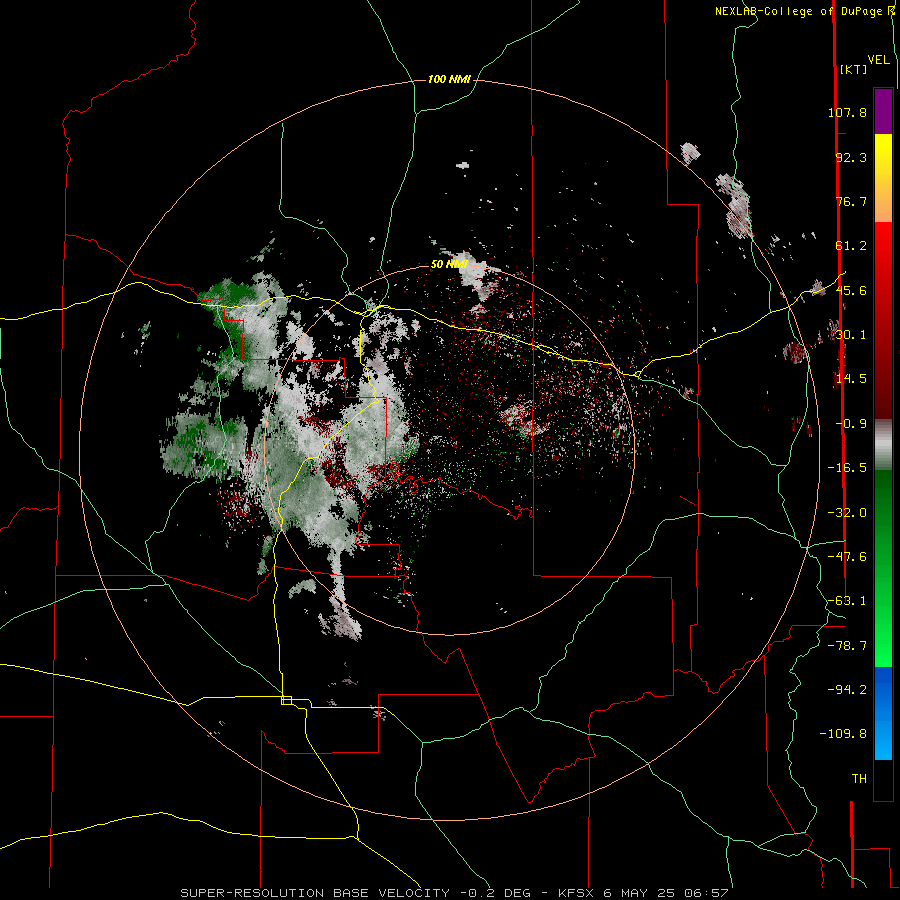Pick the black TH segment of the color bar

click(883, 780)
